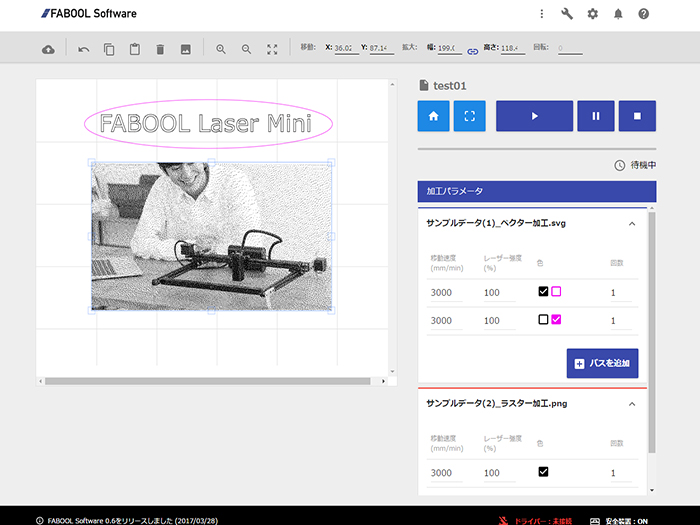Toggle magenta checkbox in first SVG path row
The image size is (700, 525).
pyautogui.click(x=556, y=292)
